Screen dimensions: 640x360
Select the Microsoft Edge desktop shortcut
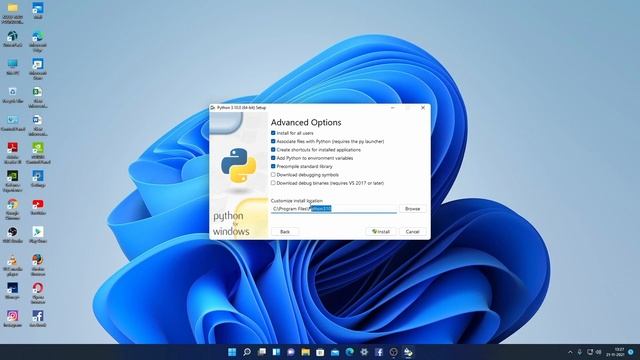[x=38, y=42]
